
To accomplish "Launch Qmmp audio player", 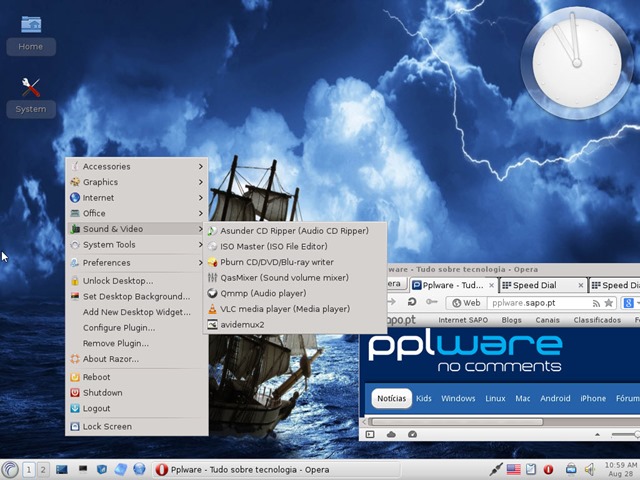I will click(x=294, y=293).
